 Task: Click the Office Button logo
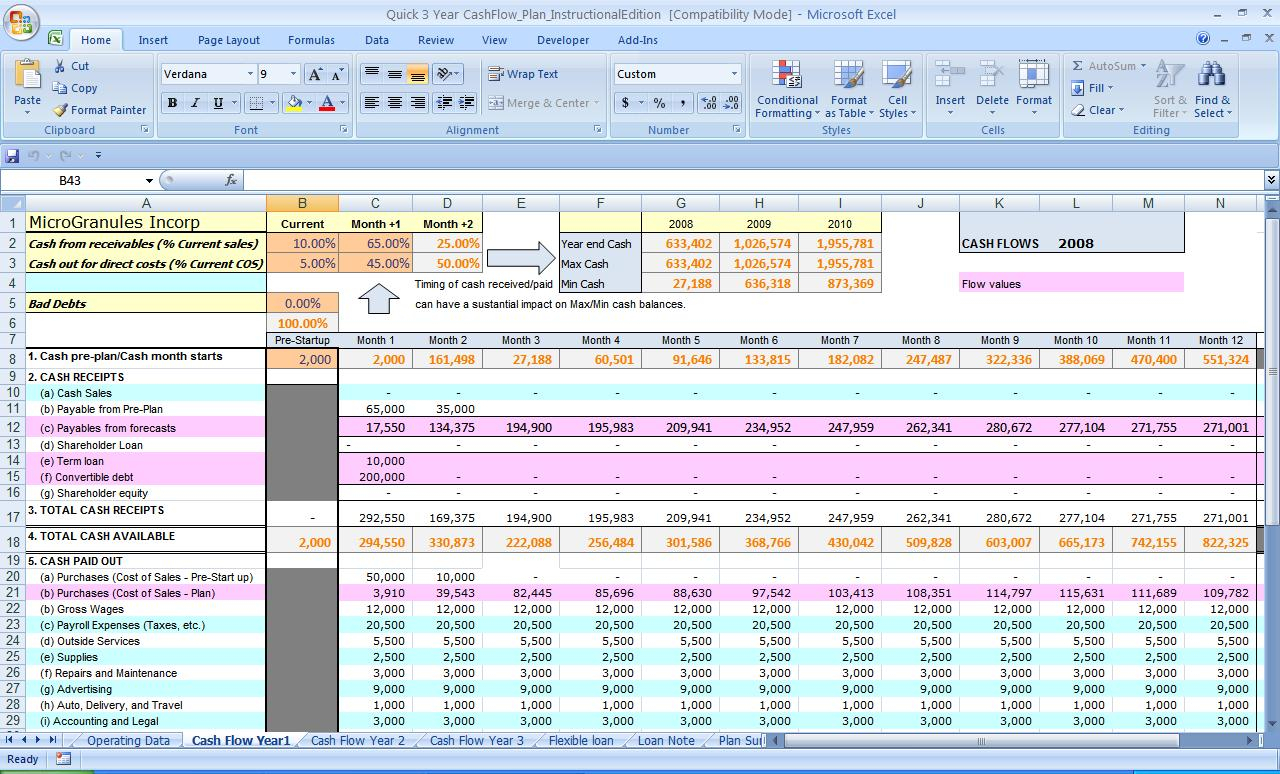pos(20,20)
